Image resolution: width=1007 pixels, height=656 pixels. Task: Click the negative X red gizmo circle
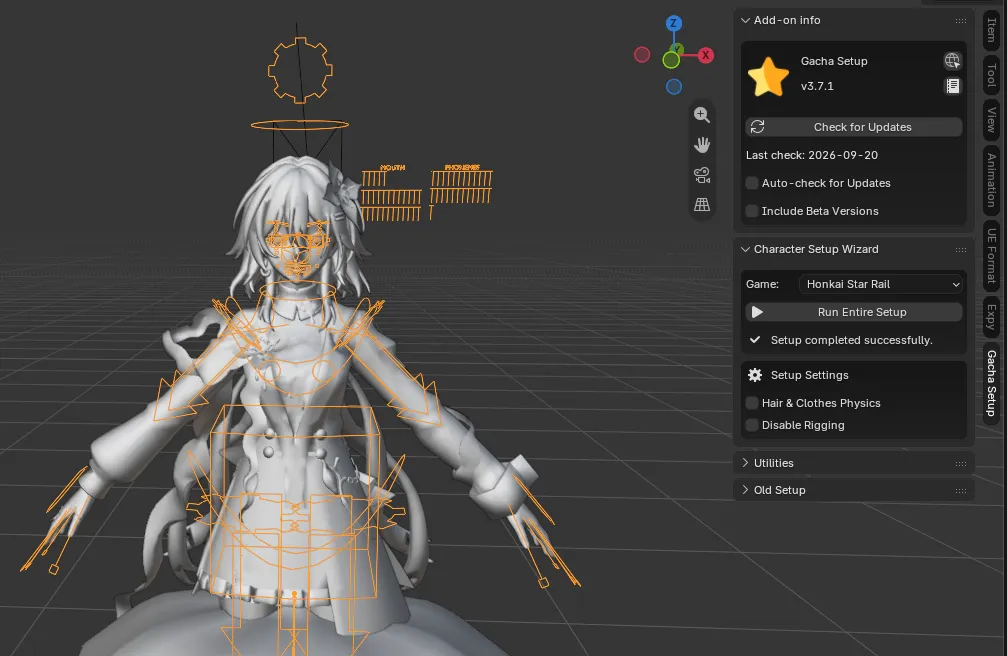(x=642, y=55)
